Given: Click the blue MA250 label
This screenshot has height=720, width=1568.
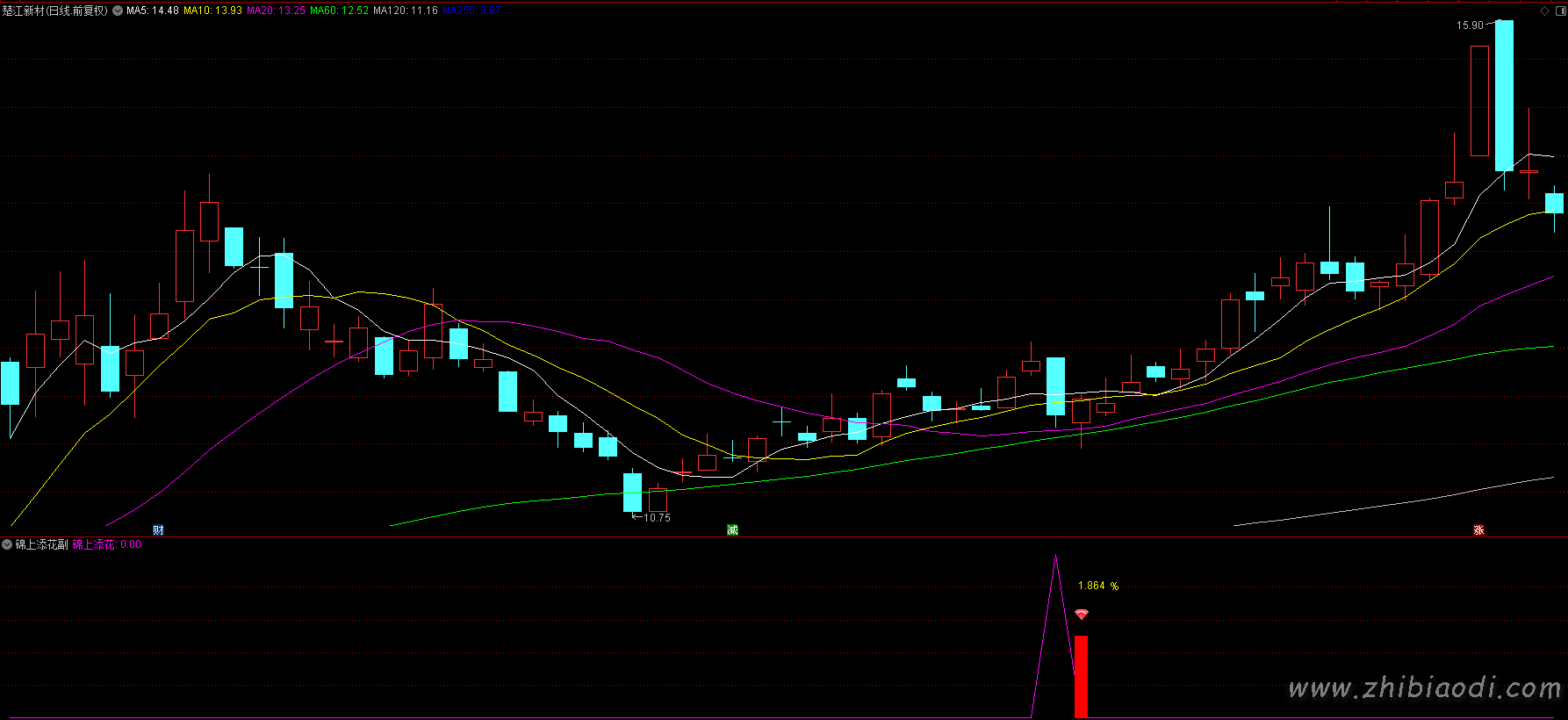Looking at the screenshot, I should (471, 11).
